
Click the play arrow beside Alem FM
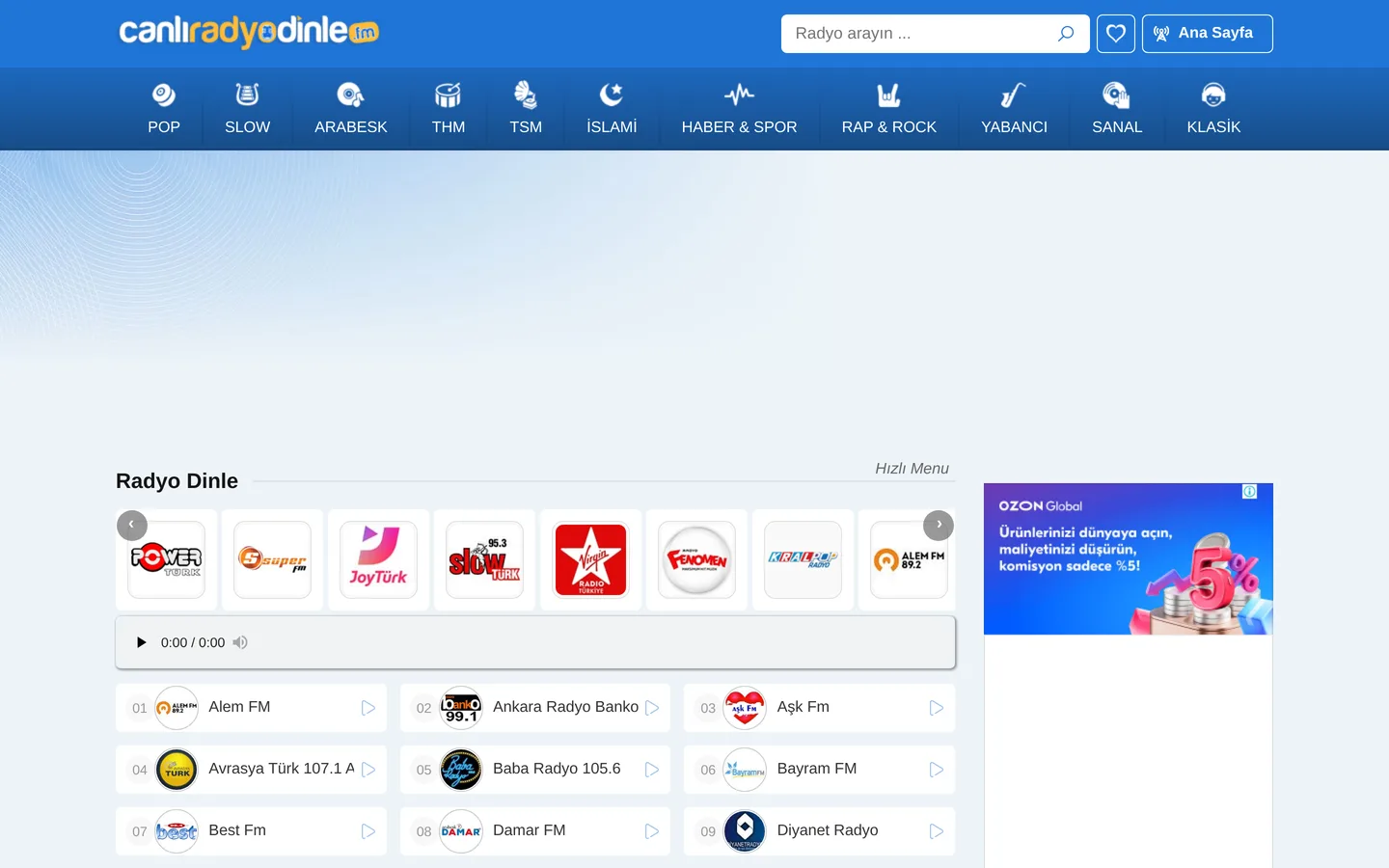pyautogui.click(x=368, y=708)
